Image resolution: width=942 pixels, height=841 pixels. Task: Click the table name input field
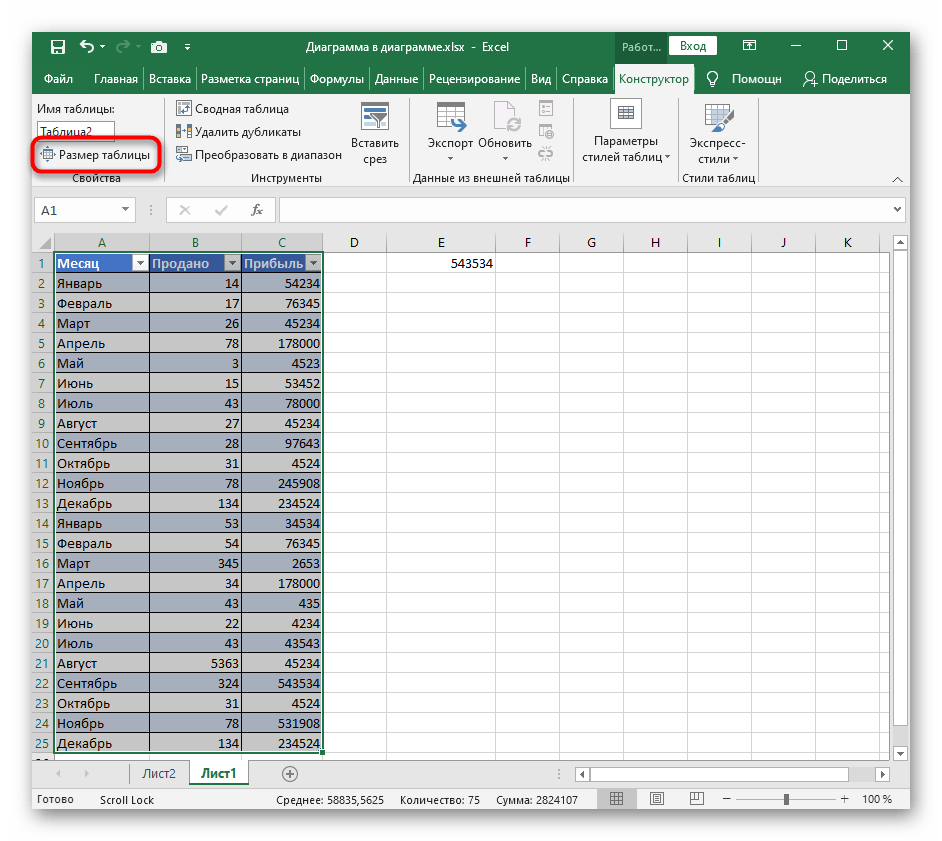coord(76,130)
